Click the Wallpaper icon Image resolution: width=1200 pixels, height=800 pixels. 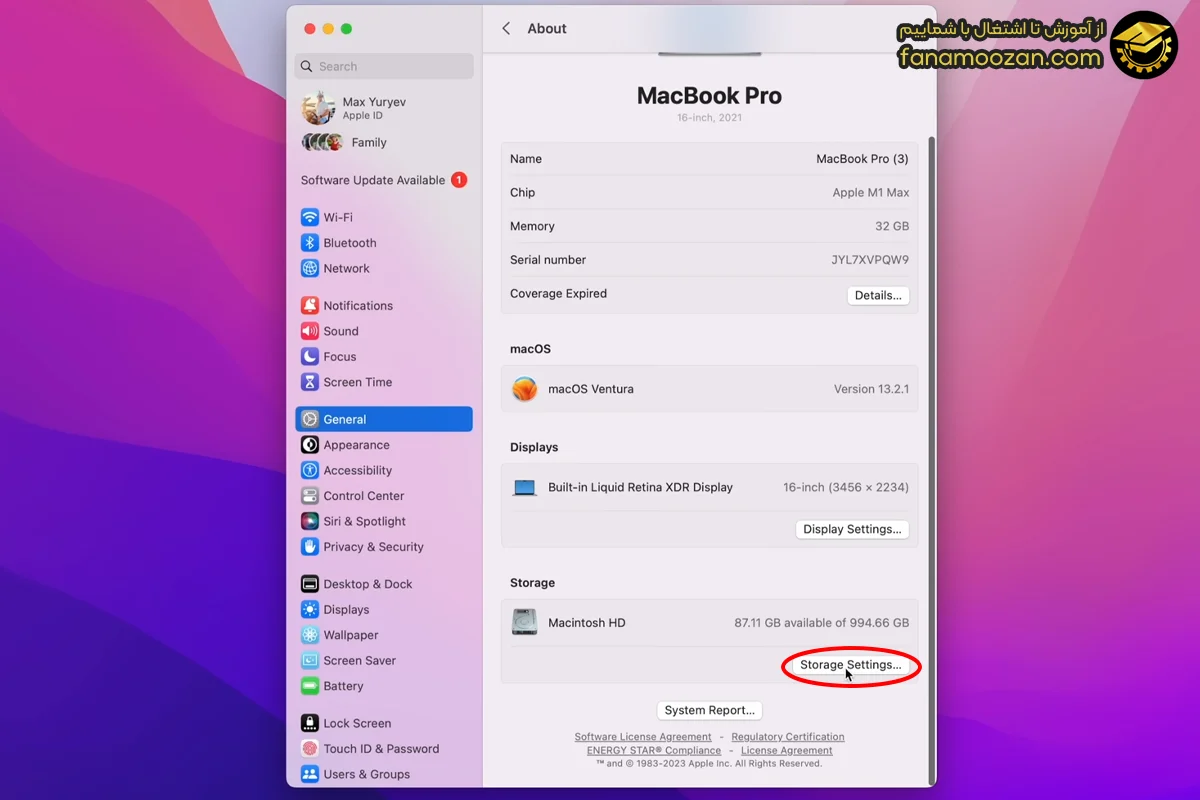(x=310, y=635)
